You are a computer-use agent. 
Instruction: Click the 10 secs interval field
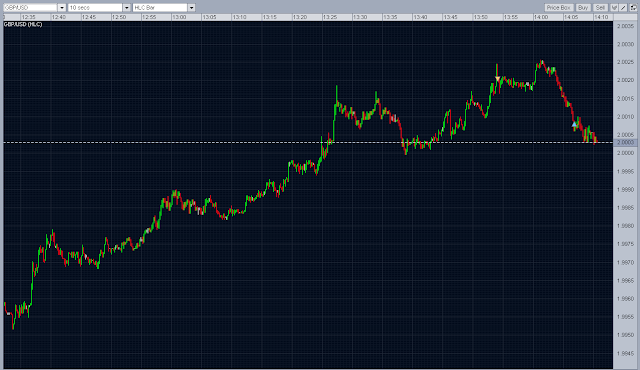click(95, 8)
